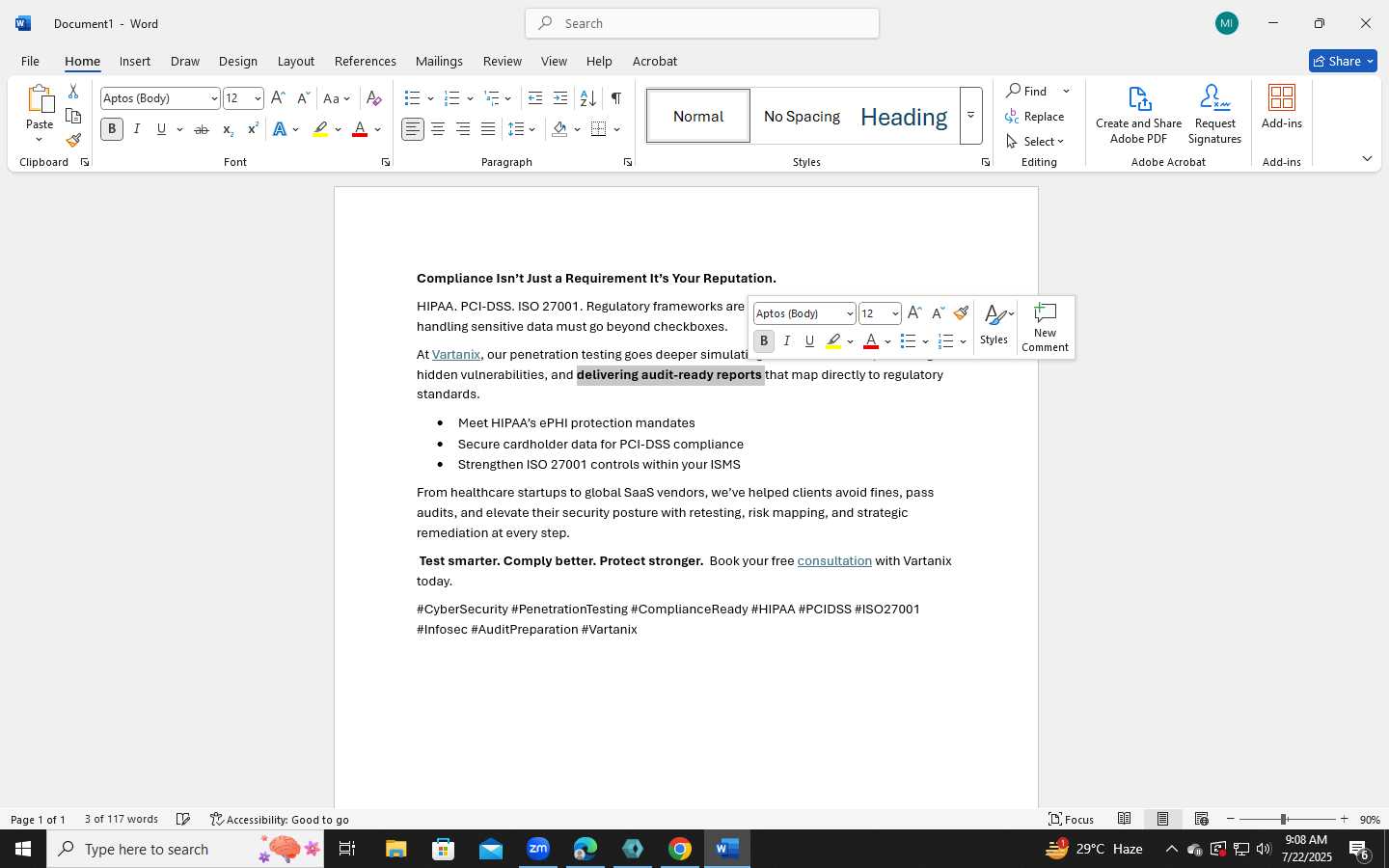The height and width of the screenshot is (868, 1389).
Task: Toggle Italic in the ribbon
Action: pos(137,129)
